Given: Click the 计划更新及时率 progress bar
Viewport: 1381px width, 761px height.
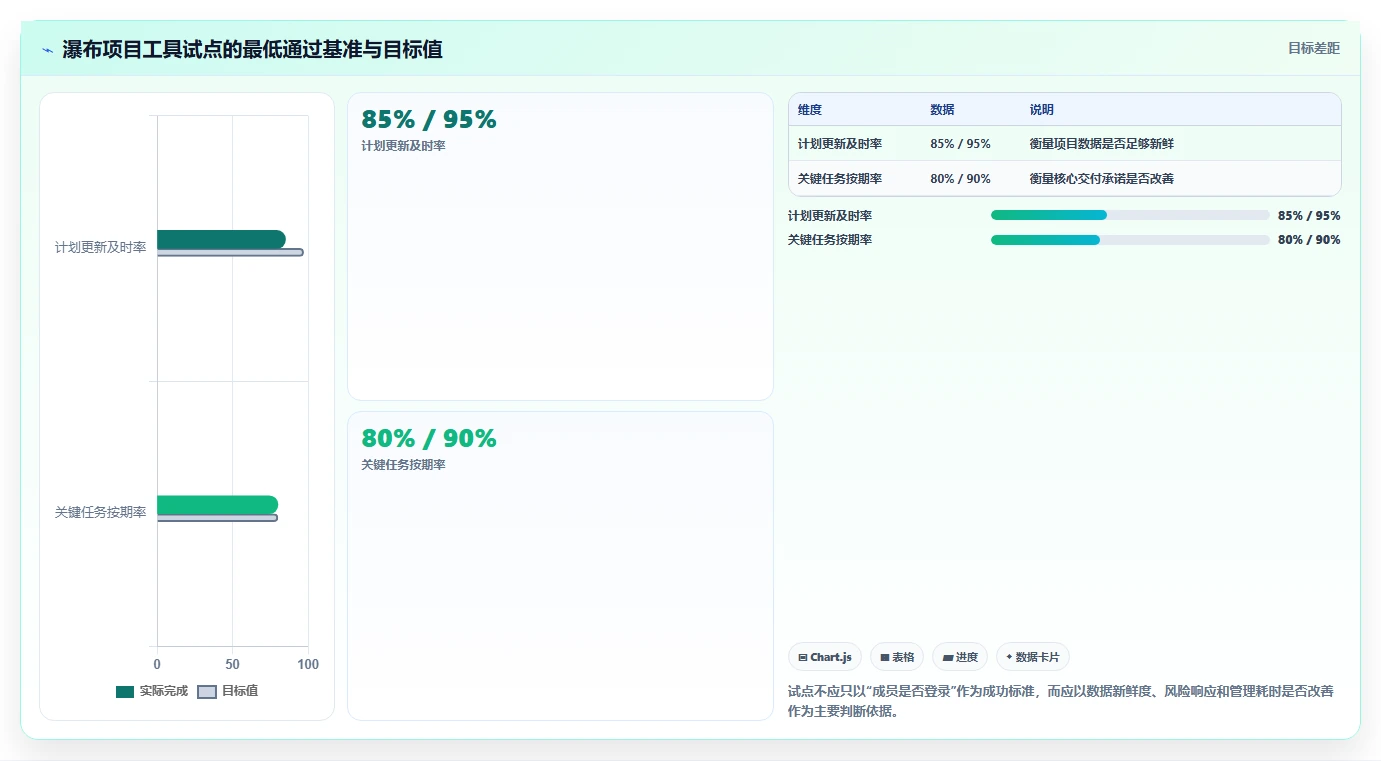Looking at the screenshot, I should (1130, 215).
